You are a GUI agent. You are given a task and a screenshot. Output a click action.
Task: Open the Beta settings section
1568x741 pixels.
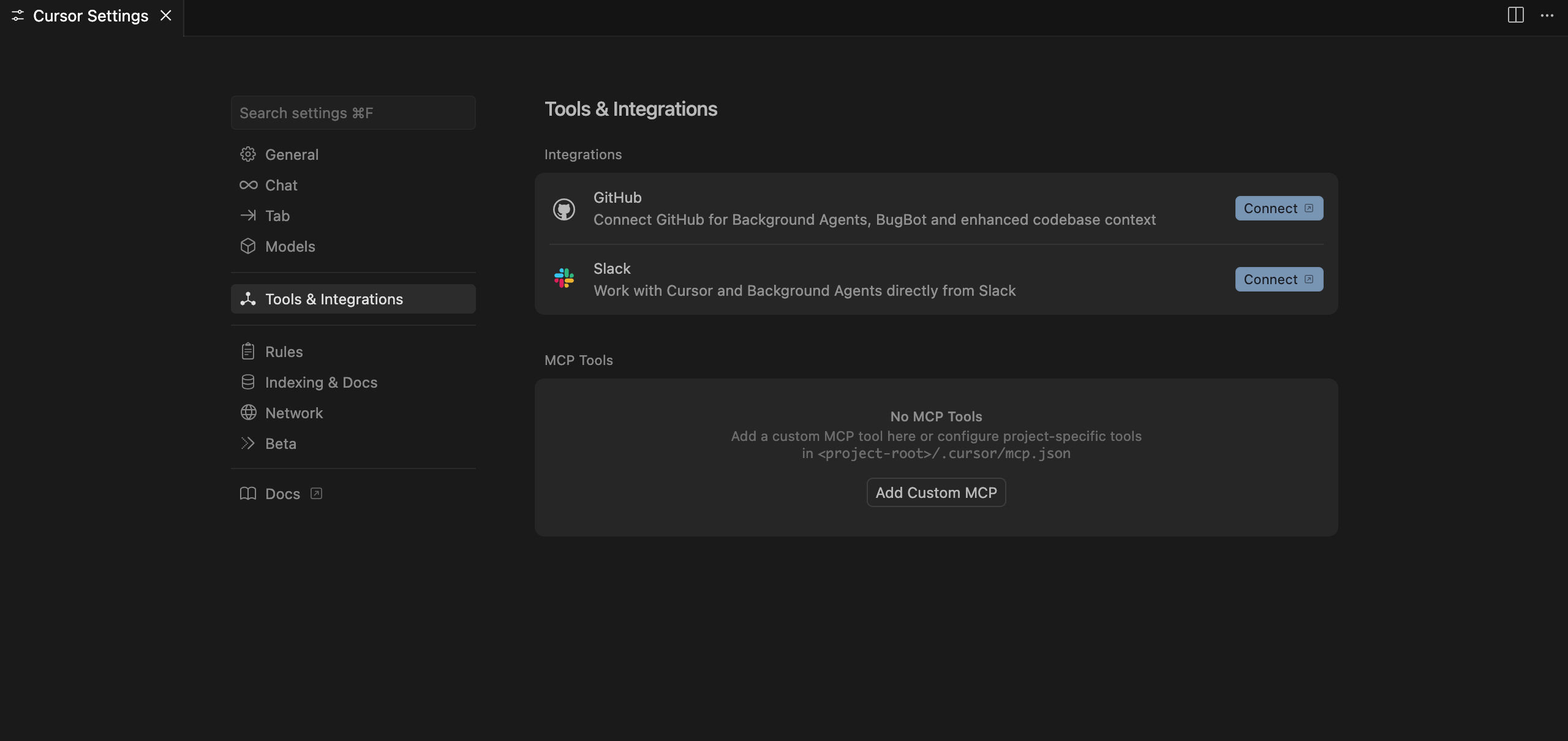[x=353, y=443]
